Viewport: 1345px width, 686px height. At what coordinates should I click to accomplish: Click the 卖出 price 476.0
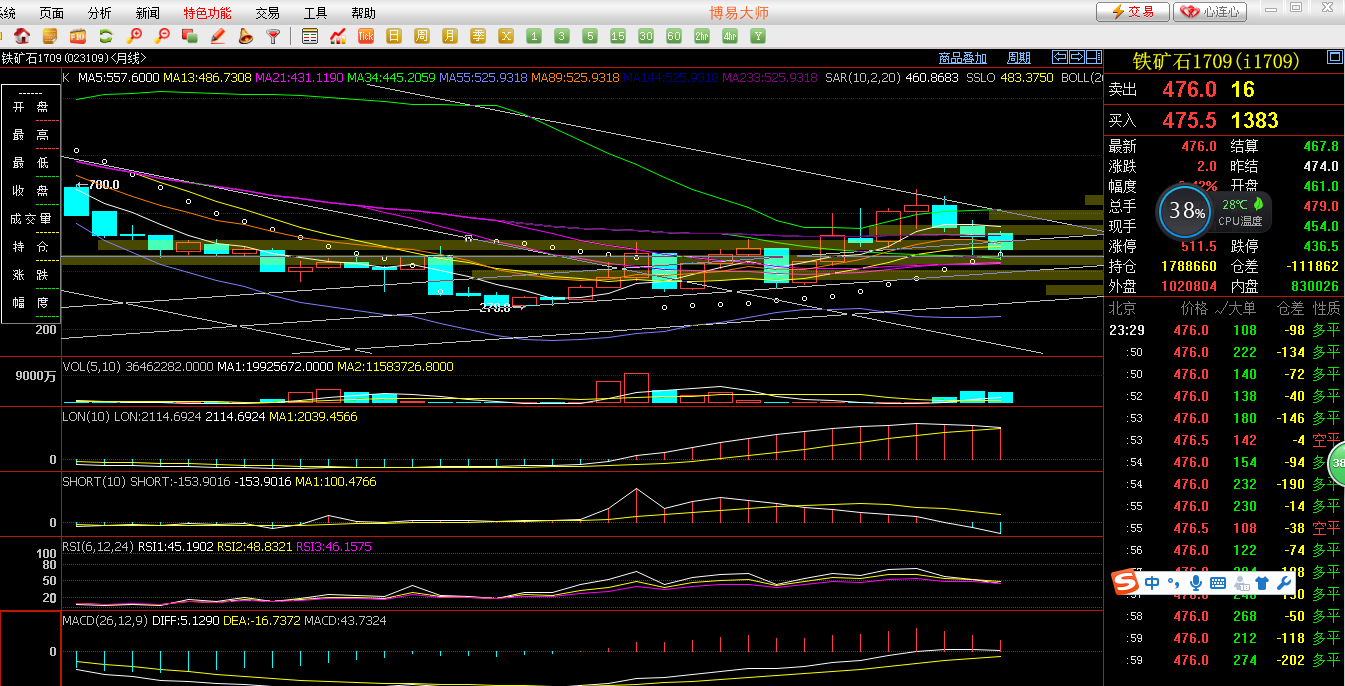[1189, 89]
